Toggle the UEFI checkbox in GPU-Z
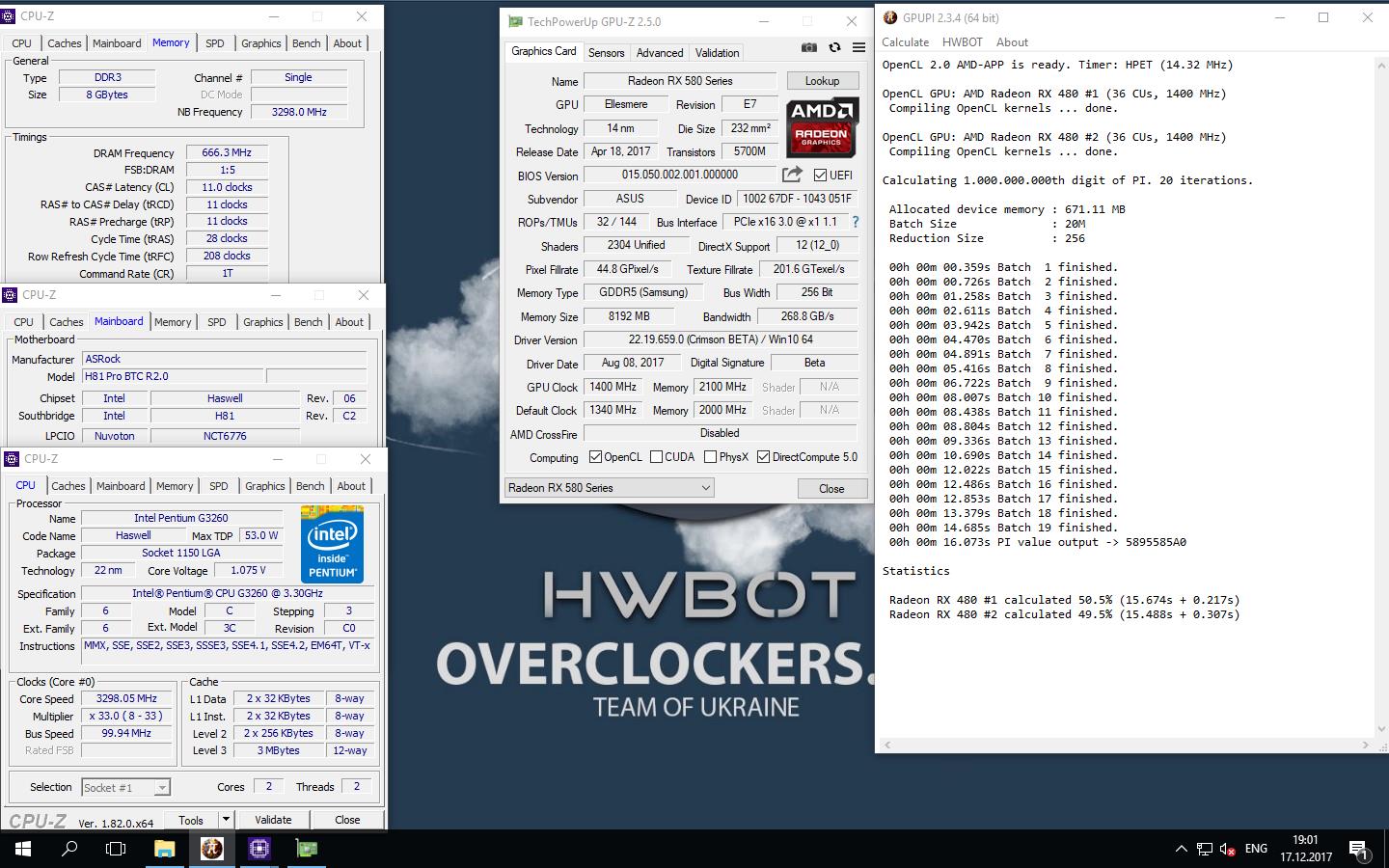This screenshot has height=868, width=1389. point(820,175)
